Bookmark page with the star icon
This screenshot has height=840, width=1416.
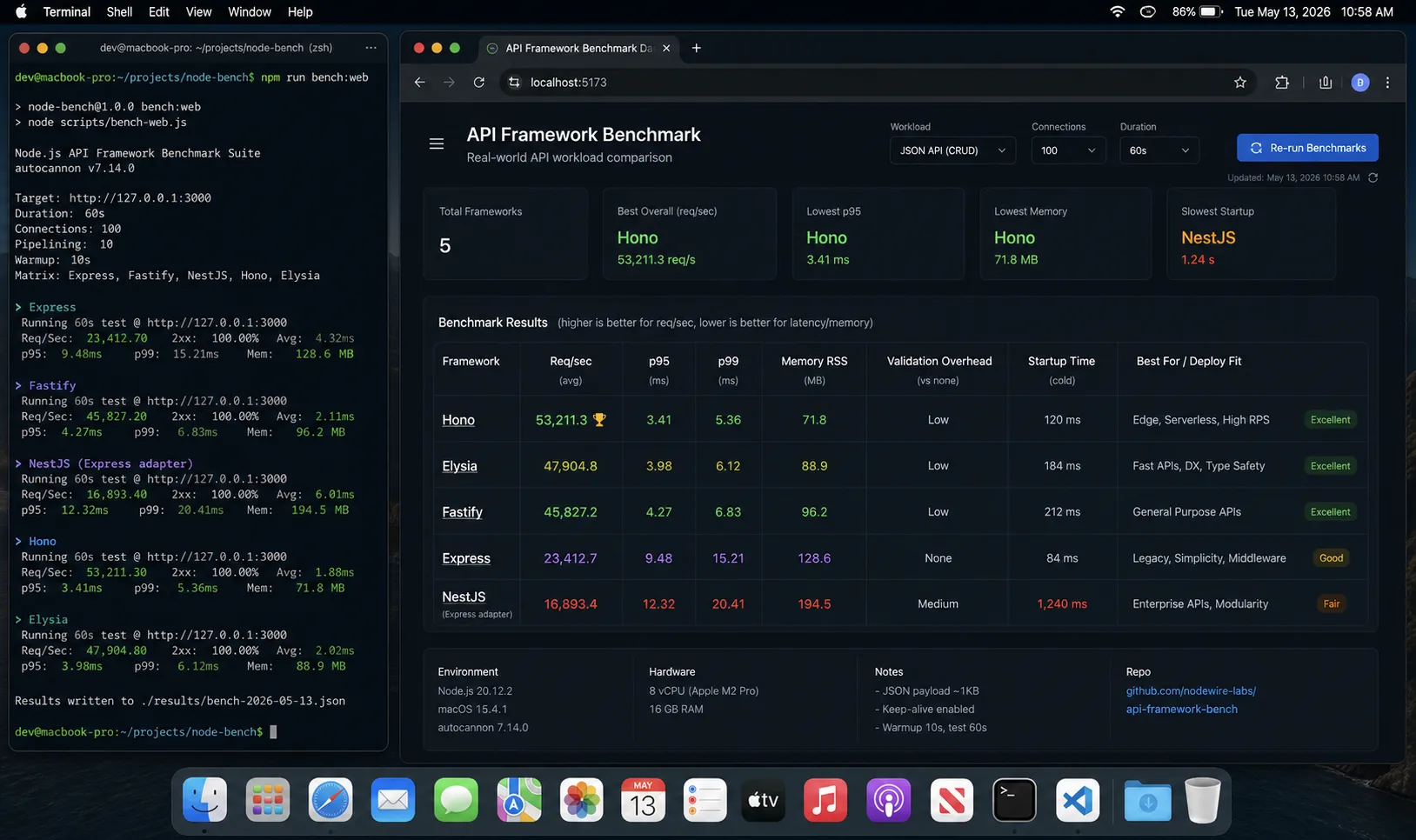(1240, 82)
